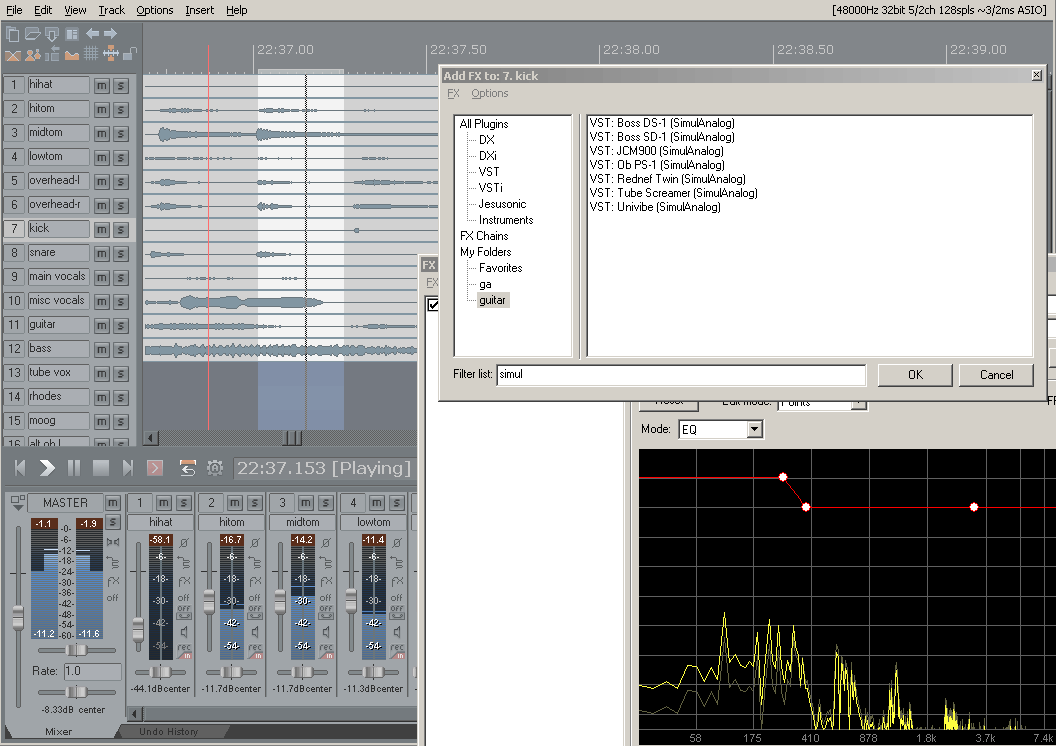Open the Mode EQ dropdown
The height and width of the screenshot is (746, 1056).
click(x=754, y=430)
